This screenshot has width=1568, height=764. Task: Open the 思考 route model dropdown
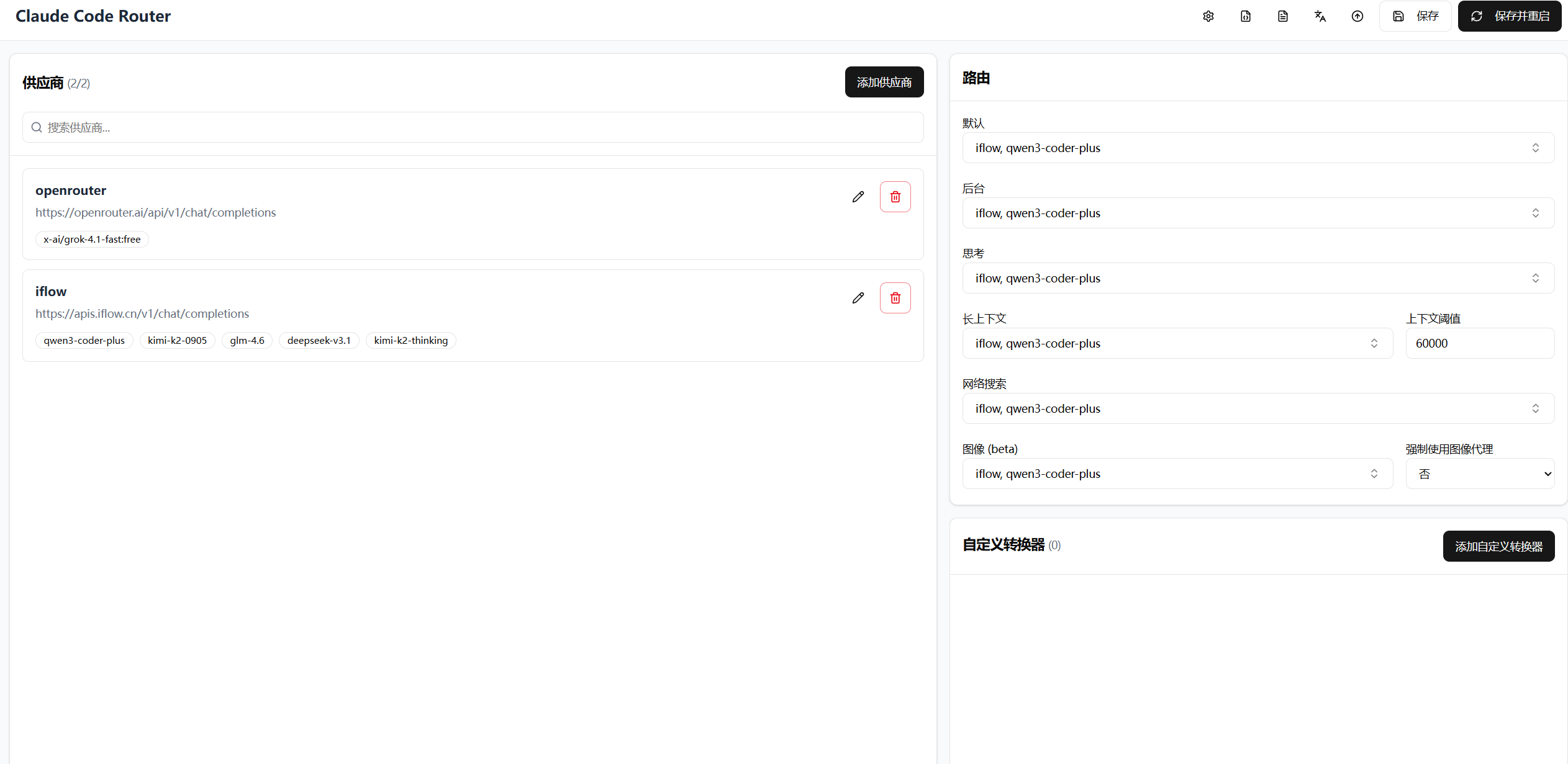(x=1257, y=278)
